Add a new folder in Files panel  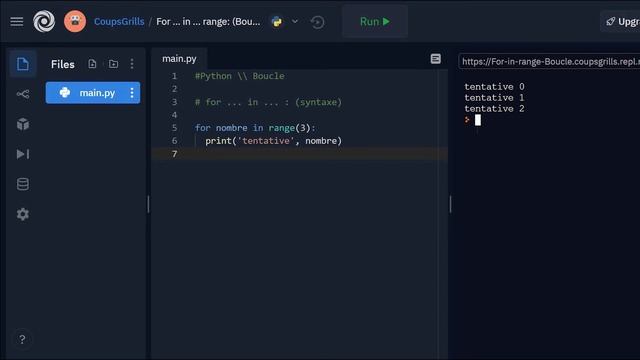coord(113,64)
